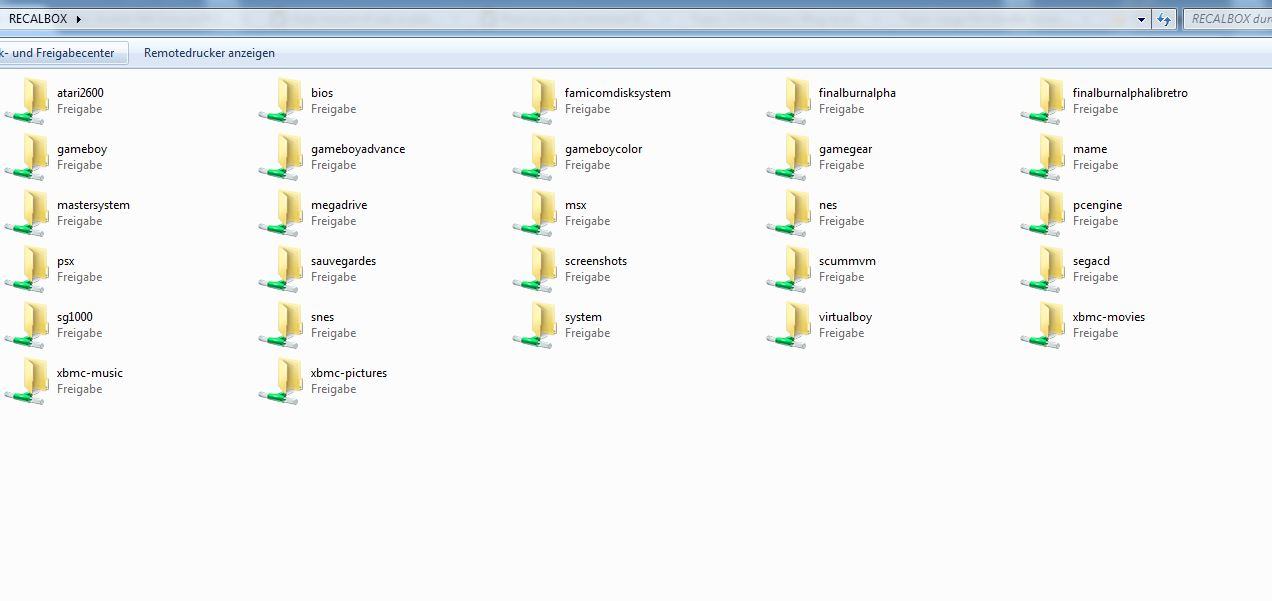This screenshot has width=1272, height=601.
Task: Select the famicomdisksystem folder icon
Action: click(535, 101)
